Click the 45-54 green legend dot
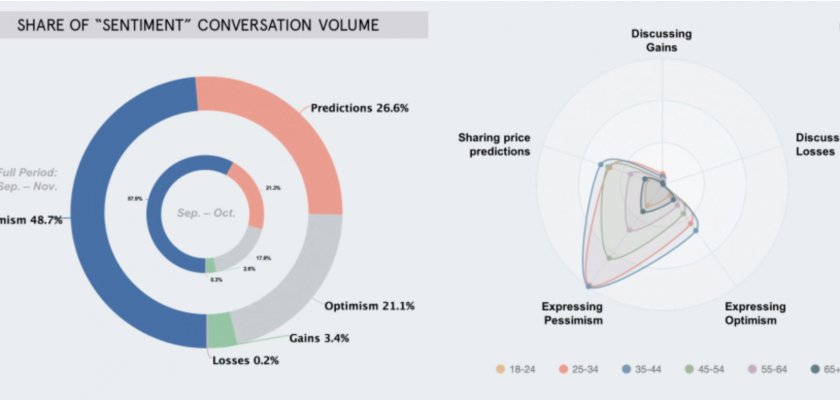 [x=690, y=369]
